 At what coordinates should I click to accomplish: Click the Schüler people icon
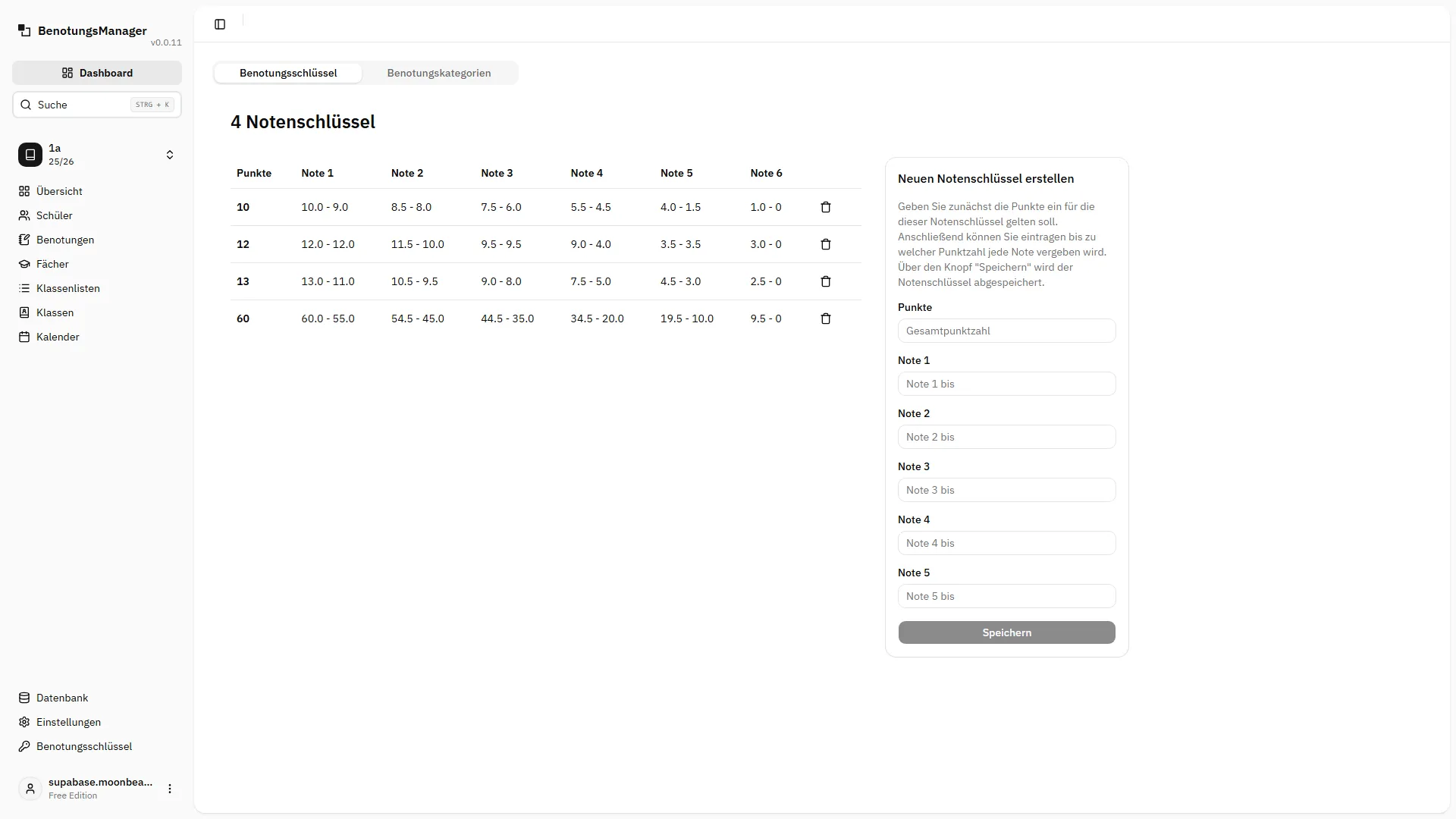click(24, 215)
